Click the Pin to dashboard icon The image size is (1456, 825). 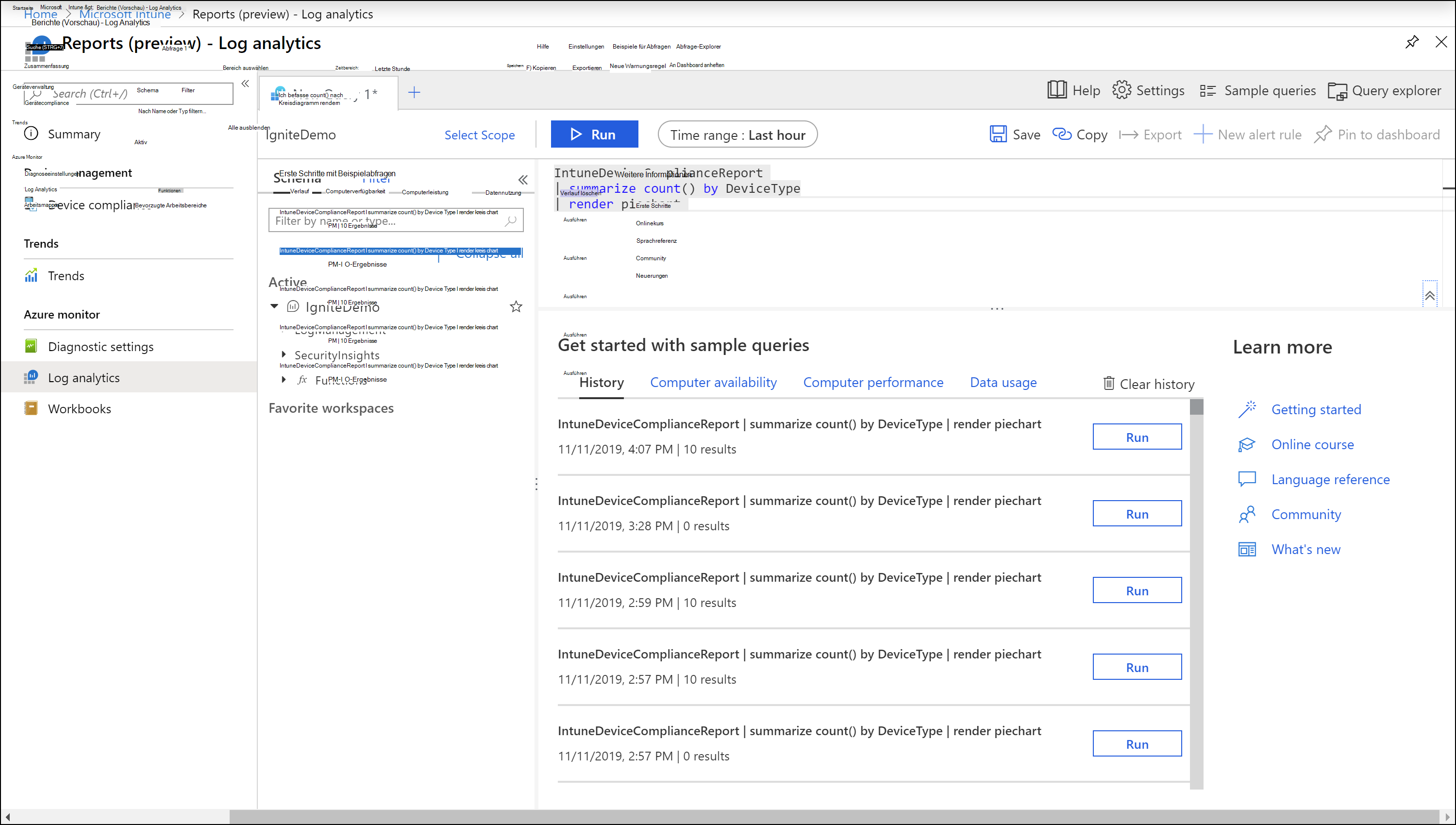tap(1325, 134)
